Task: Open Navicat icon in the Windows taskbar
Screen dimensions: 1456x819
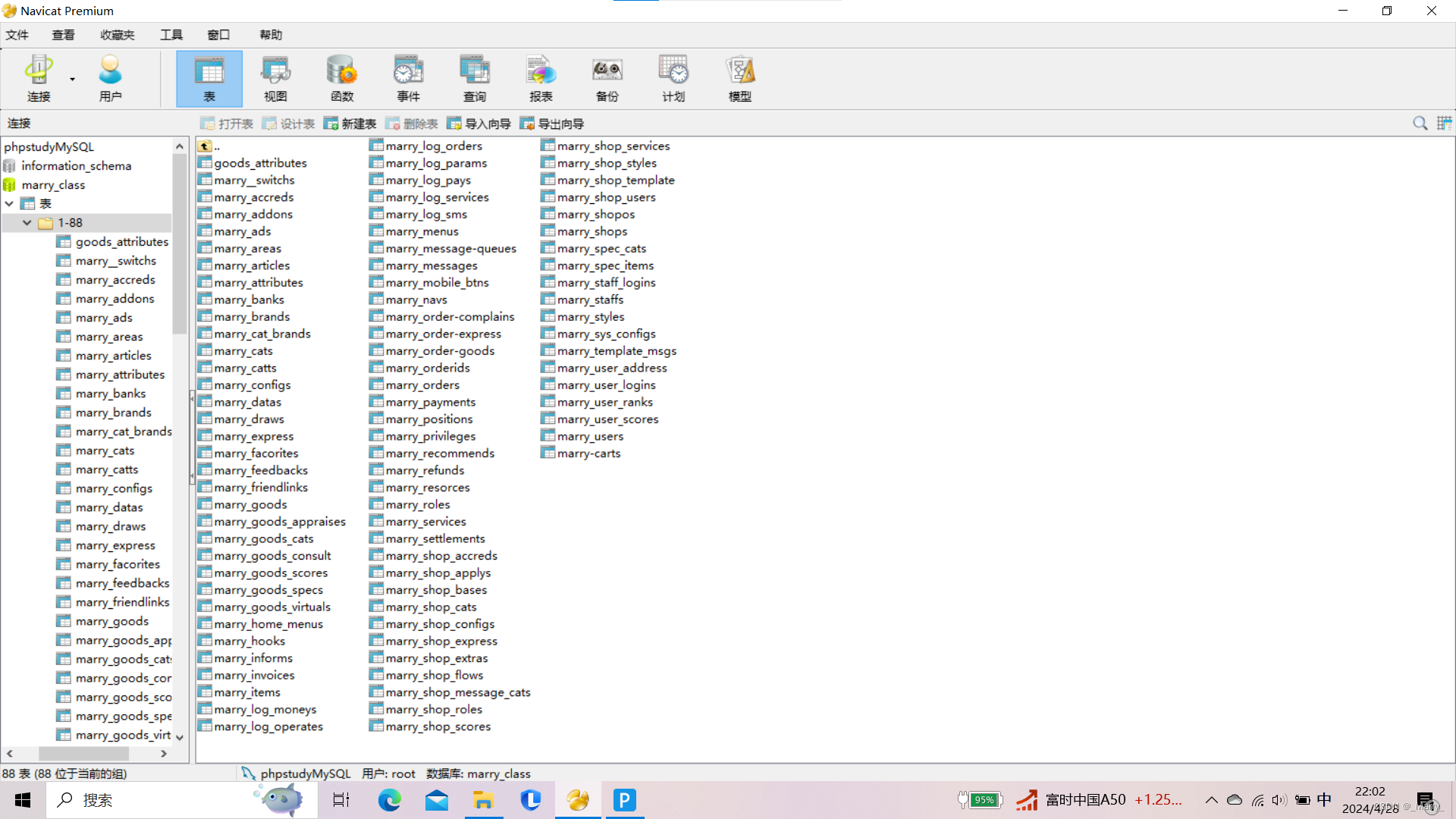Action: click(x=578, y=799)
